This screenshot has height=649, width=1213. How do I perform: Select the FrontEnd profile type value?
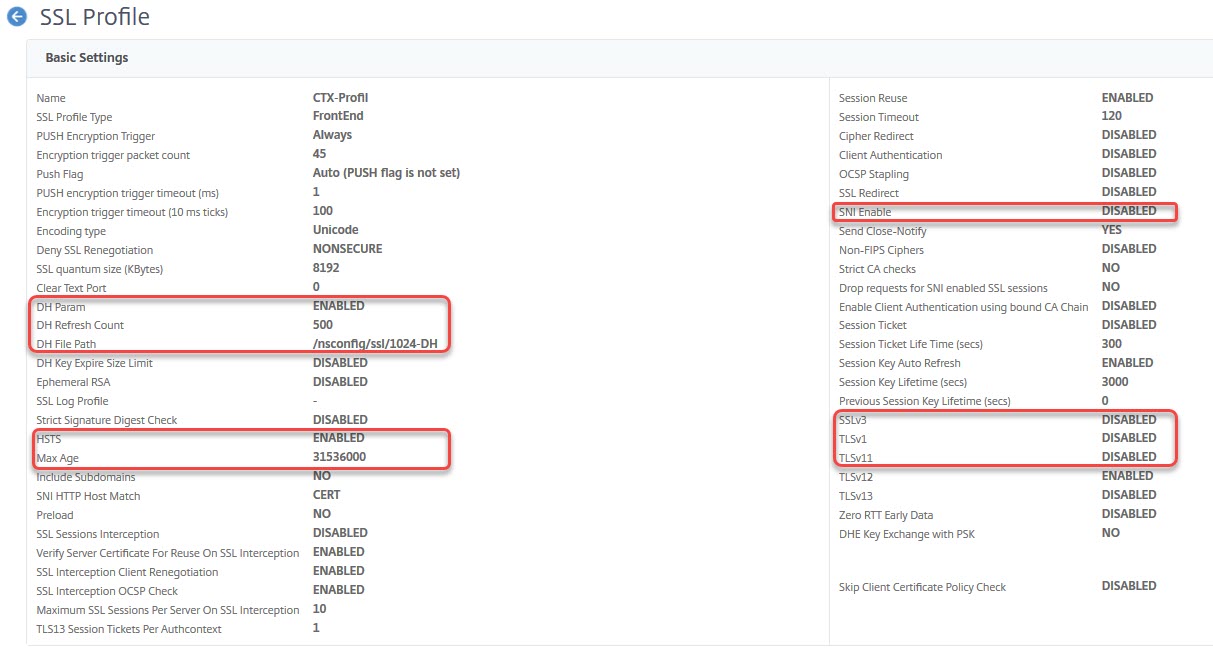pyautogui.click(x=338, y=116)
